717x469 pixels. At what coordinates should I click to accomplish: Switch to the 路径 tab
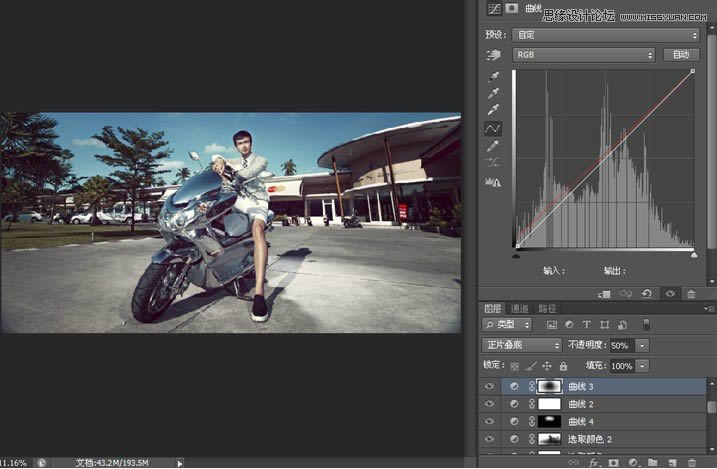pyautogui.click(x=547, y=309)
